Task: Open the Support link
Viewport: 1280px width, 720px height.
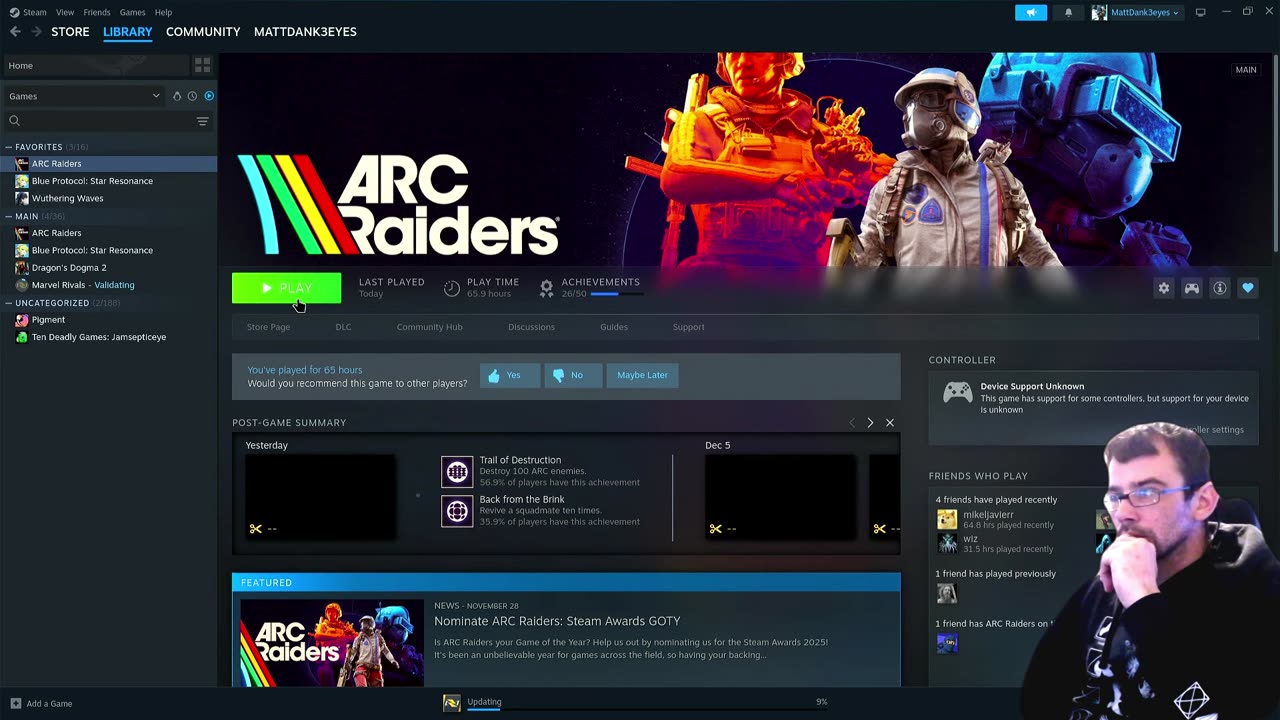Action: pyautogui.click(x=689, y=327)
